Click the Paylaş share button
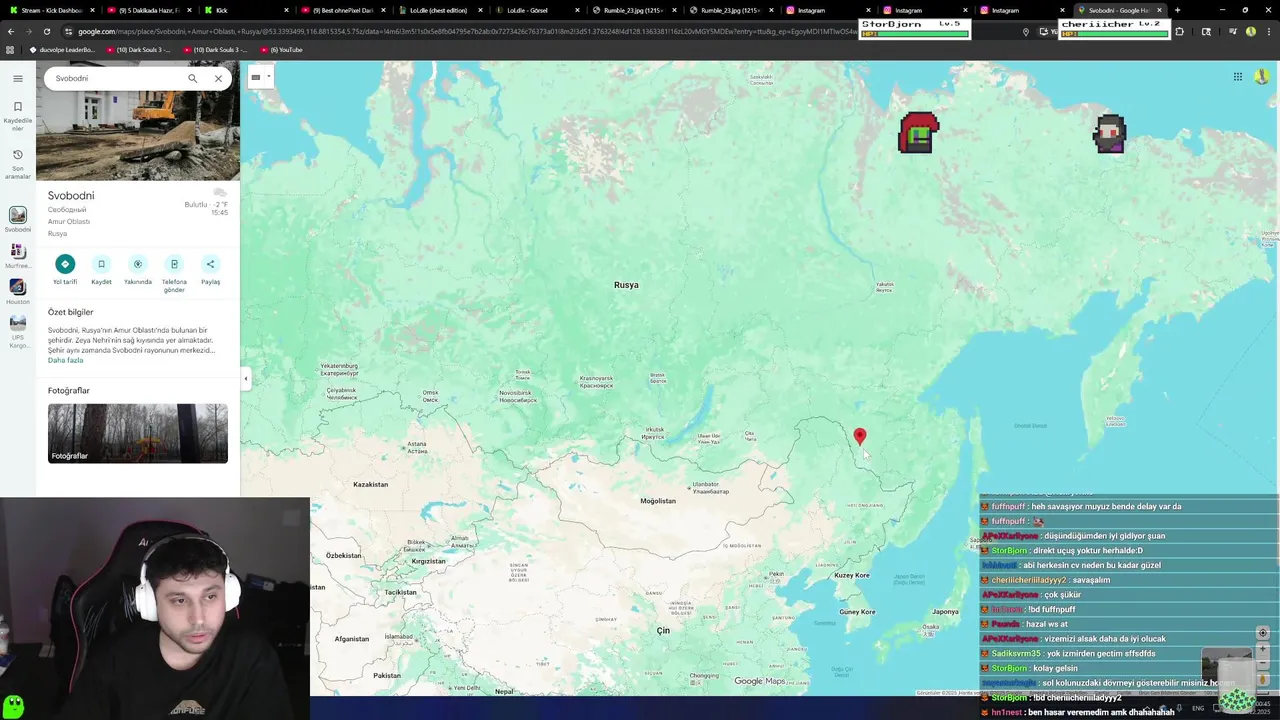Viewport: 1280px width, 720px height. (x=210, y=269)
